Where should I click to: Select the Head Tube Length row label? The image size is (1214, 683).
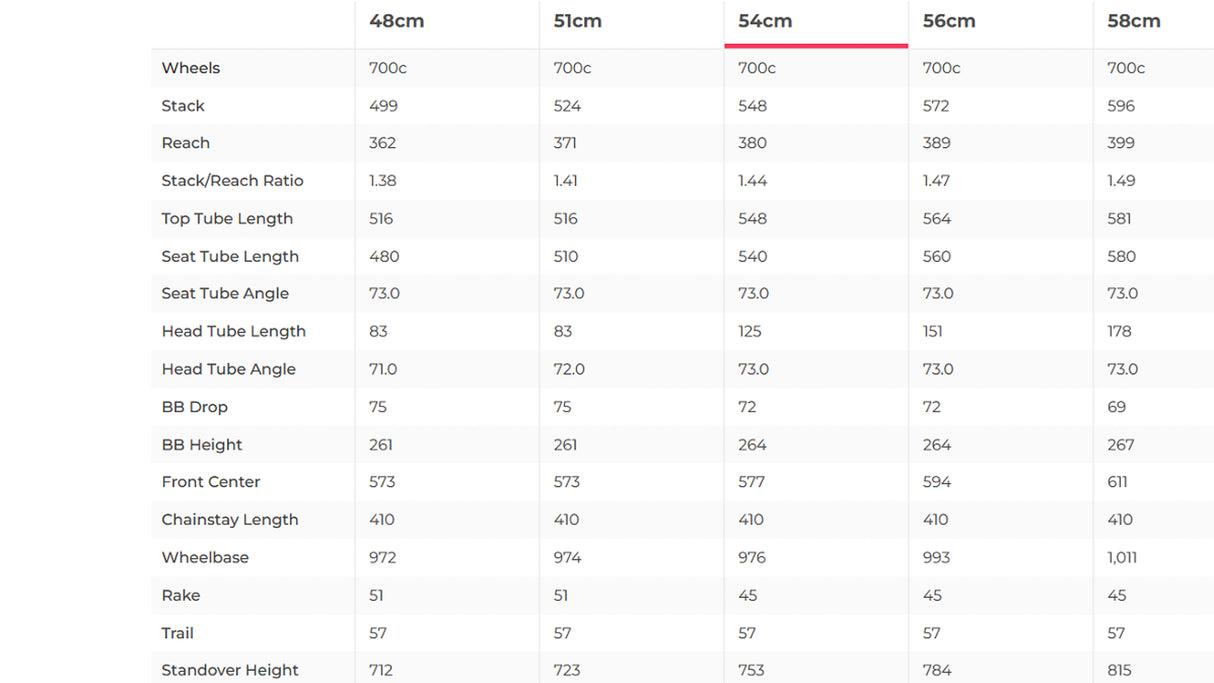(233, 331)
